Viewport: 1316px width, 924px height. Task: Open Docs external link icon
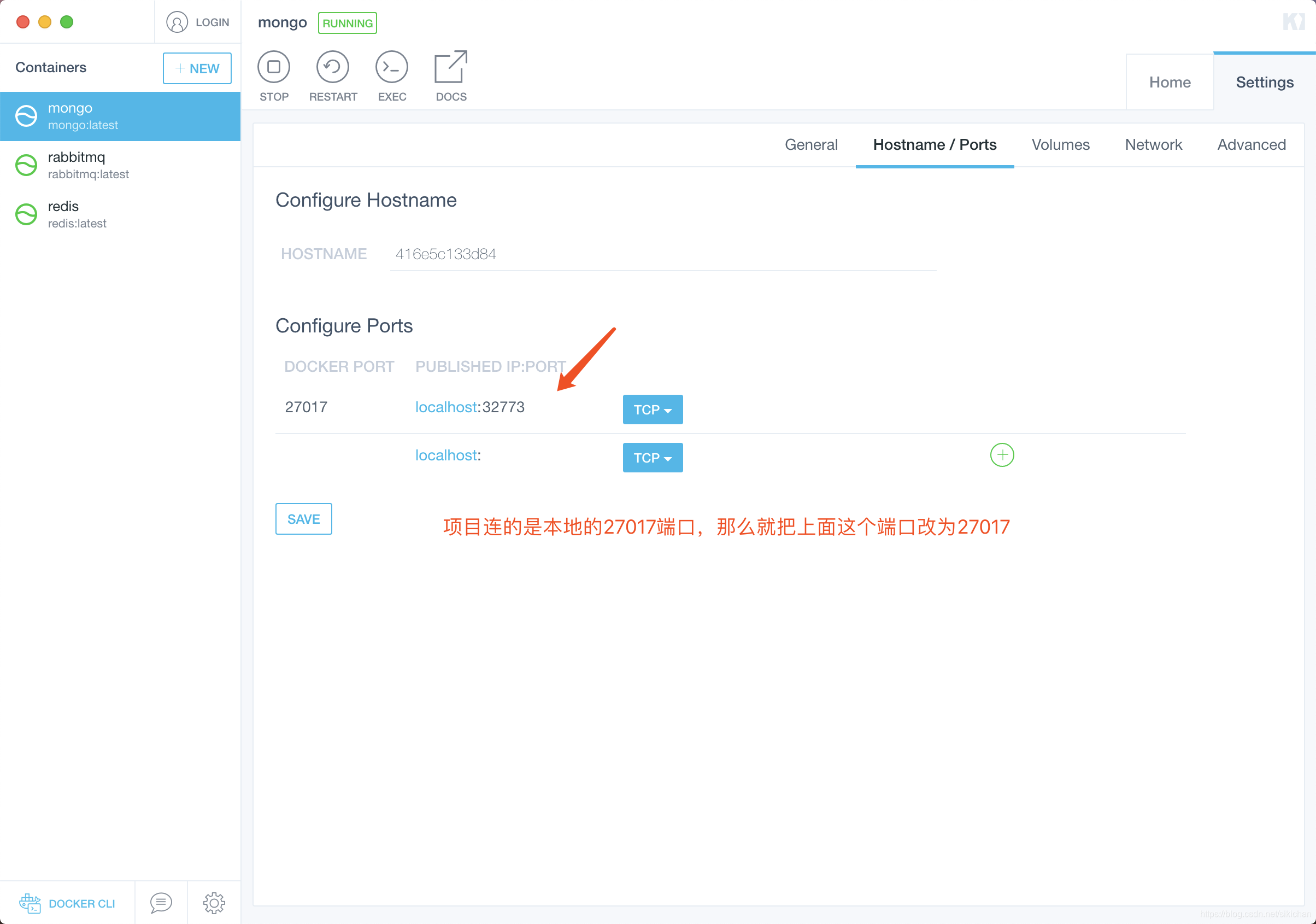pos(450,67)
